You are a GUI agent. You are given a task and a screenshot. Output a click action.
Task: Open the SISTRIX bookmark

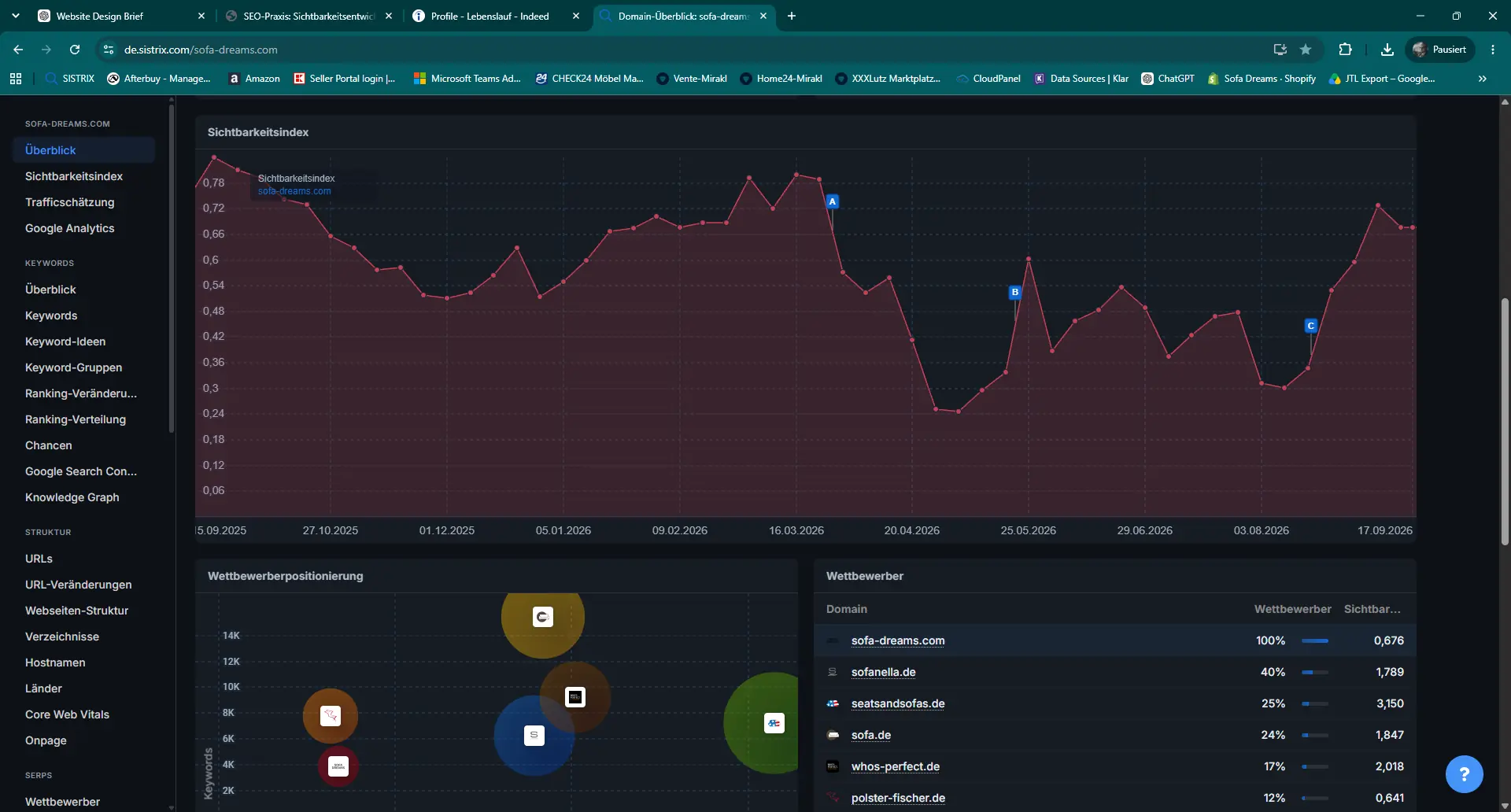tap(70, 79)
